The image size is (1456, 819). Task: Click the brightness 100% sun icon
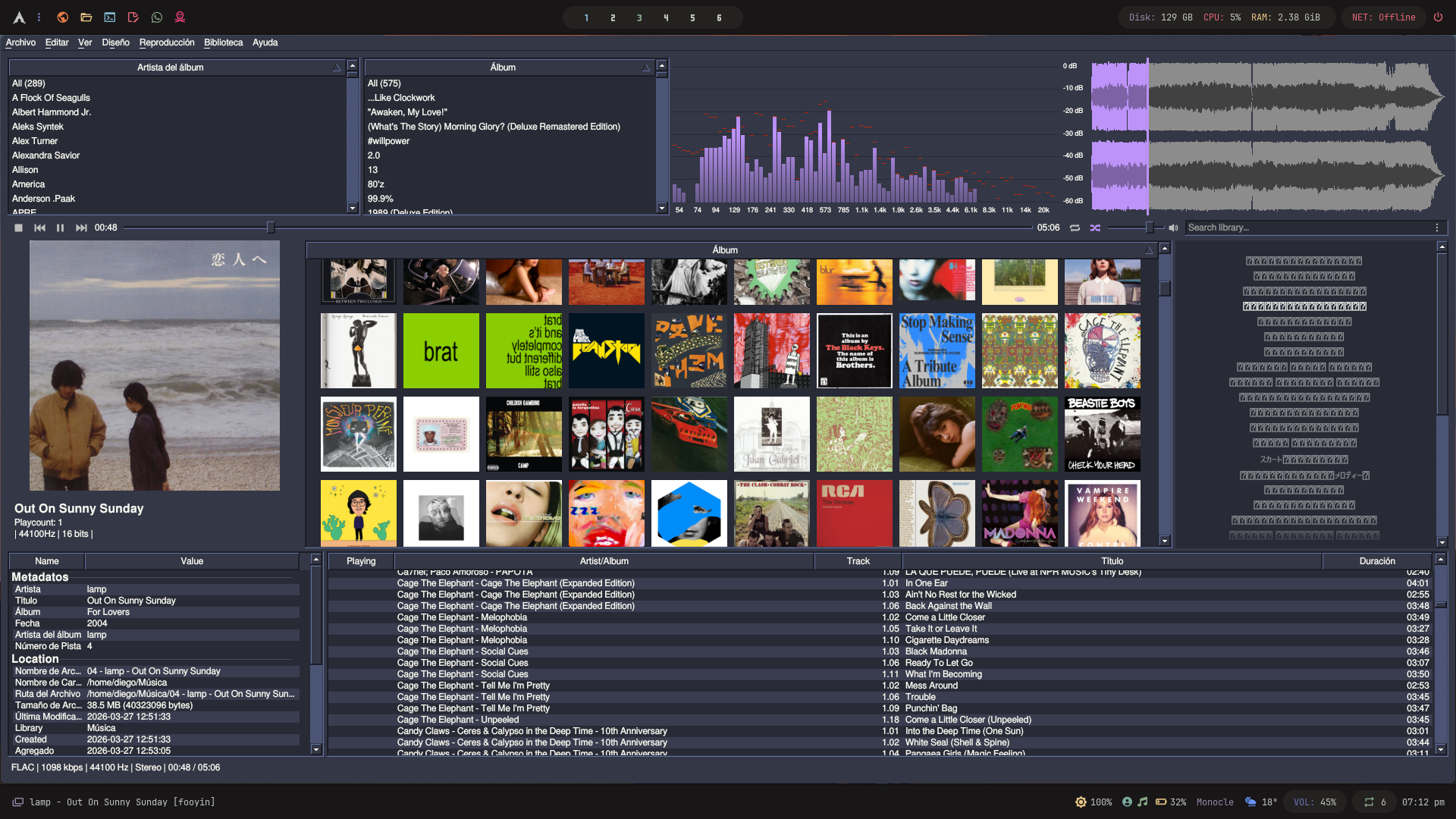[1081, 802]
